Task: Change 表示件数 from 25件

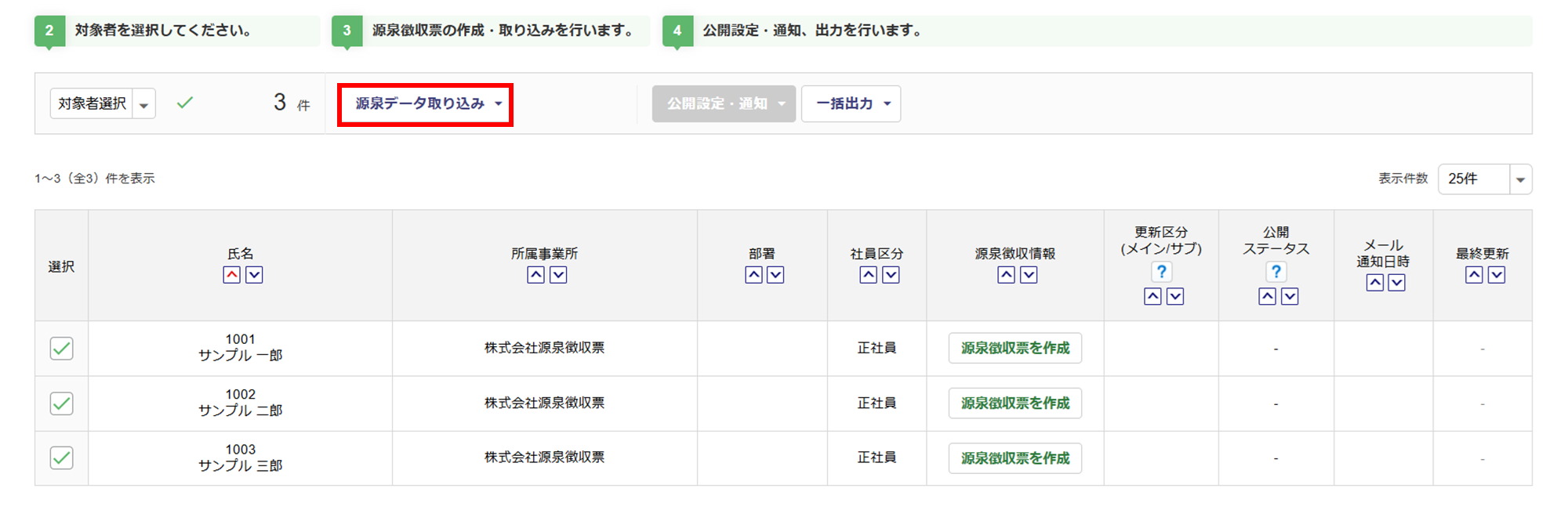Action: tap(1485, 179)
